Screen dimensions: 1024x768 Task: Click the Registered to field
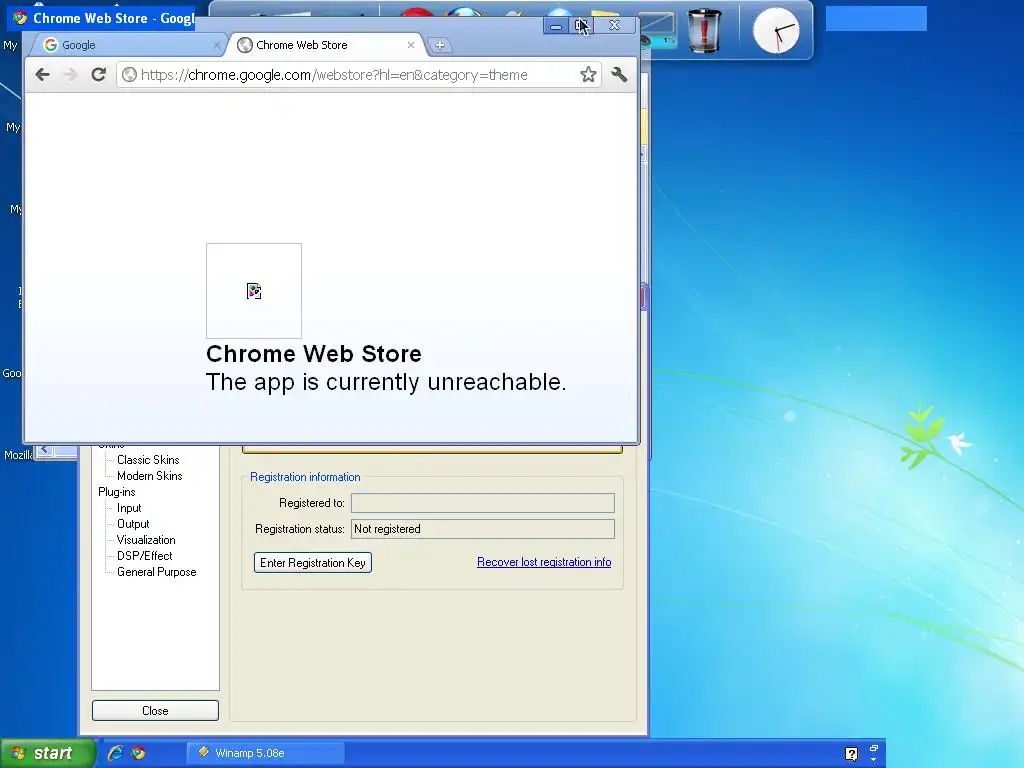pos(483,503)
